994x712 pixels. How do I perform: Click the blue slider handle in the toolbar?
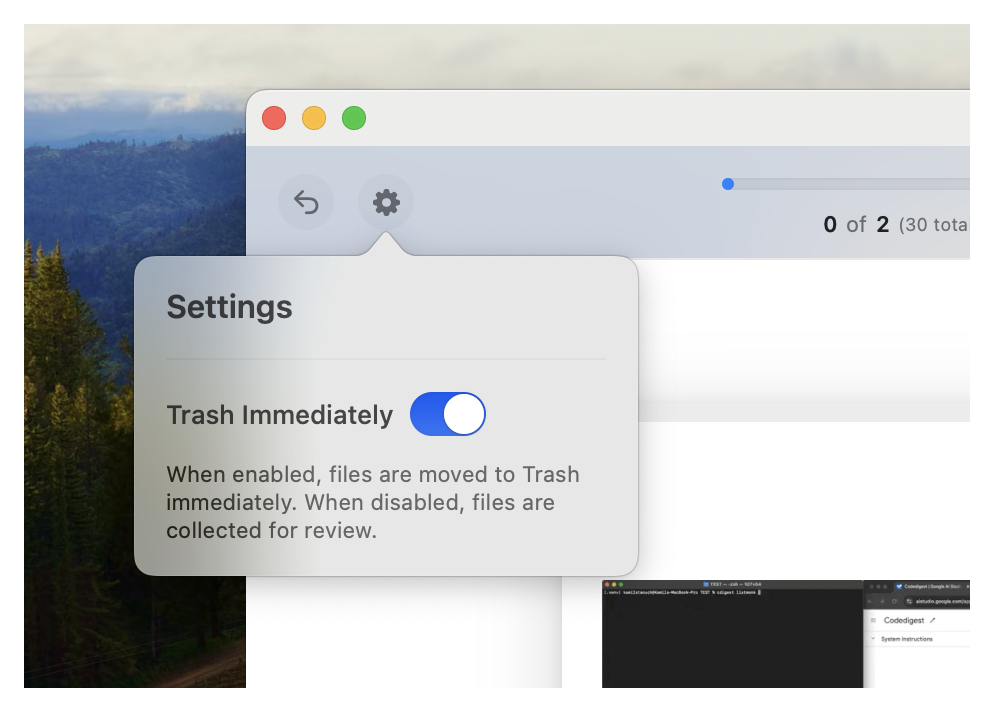click(x=728, y=184)
